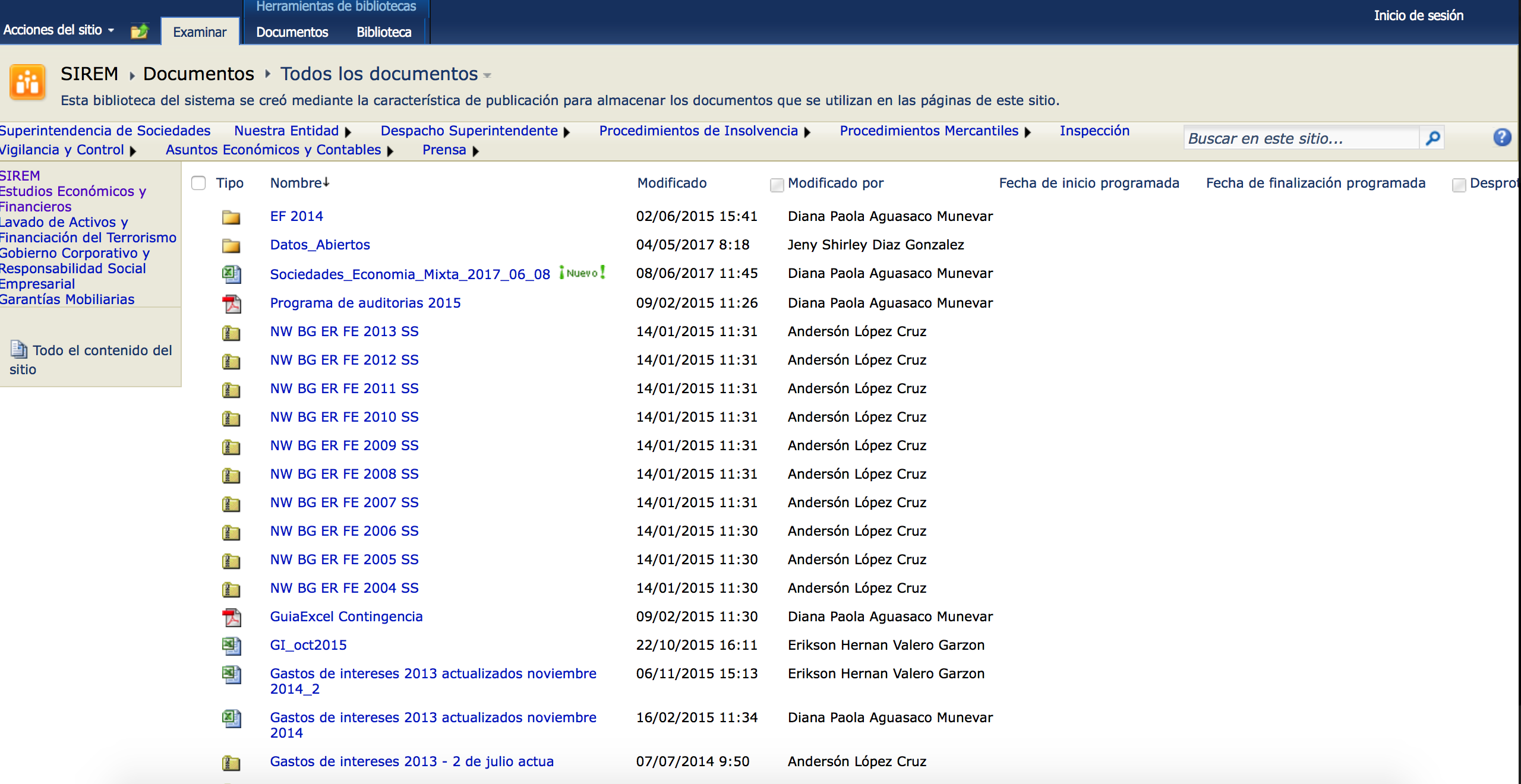Click the search magnifier icon
Viewport: 1521px width, 784px height.
click(x=1432, y=138)
